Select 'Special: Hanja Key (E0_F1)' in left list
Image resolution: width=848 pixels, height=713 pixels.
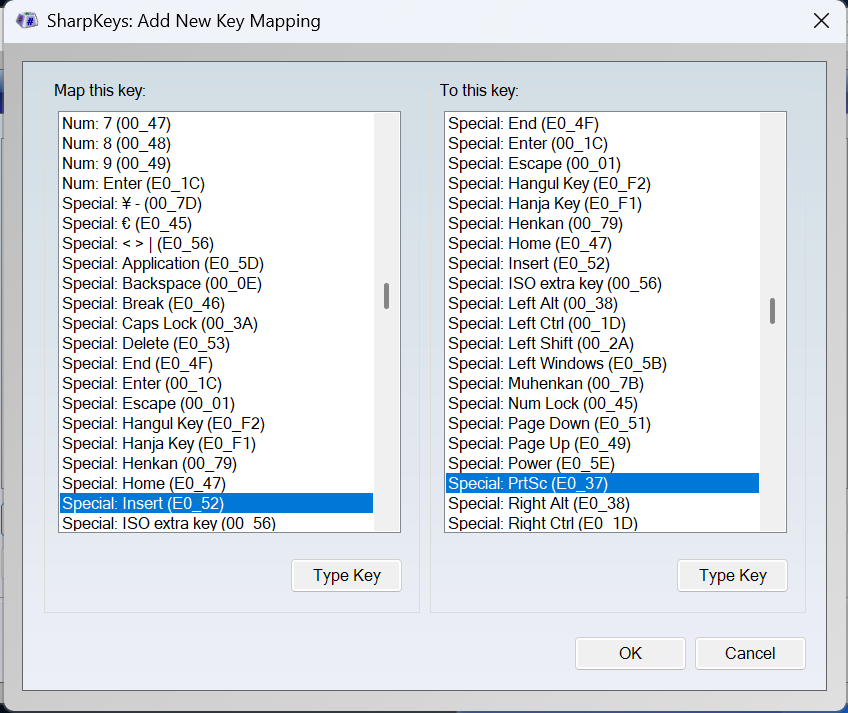[x=216, y=444]
